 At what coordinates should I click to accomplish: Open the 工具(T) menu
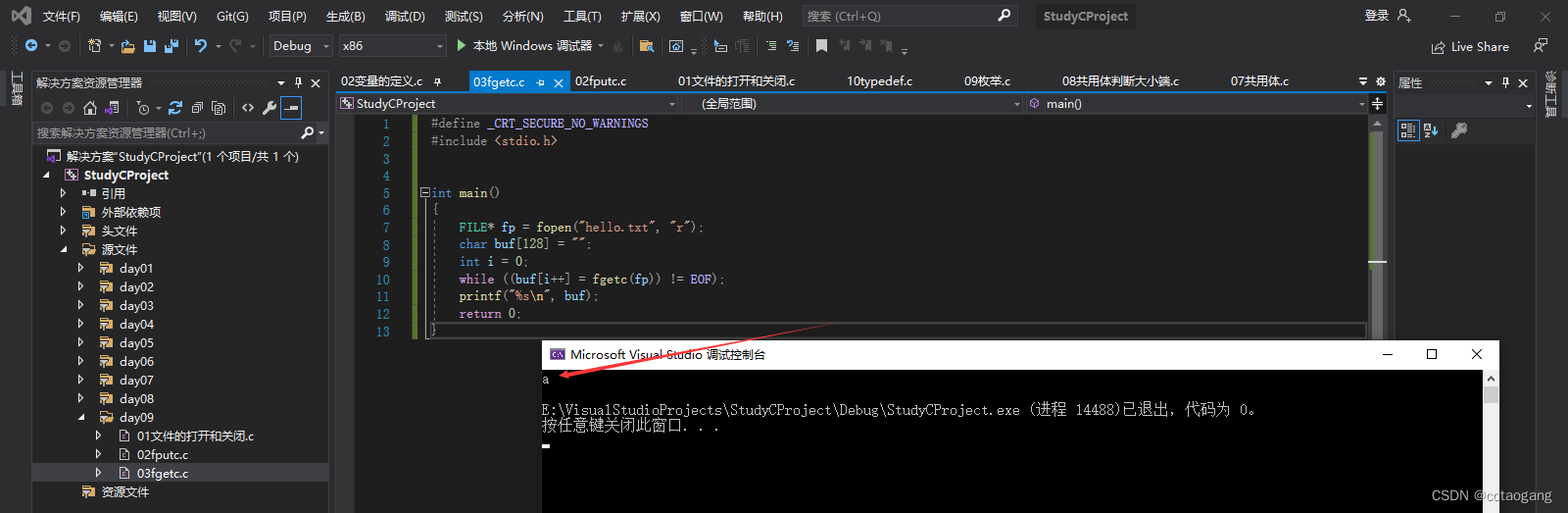(582, 16)
